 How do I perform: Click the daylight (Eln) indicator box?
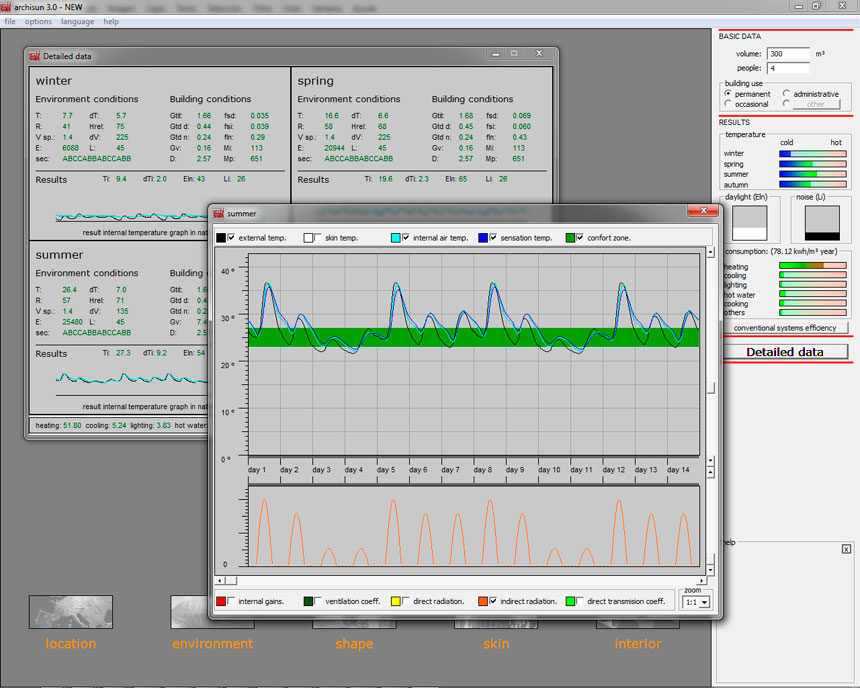pos(750,222)
